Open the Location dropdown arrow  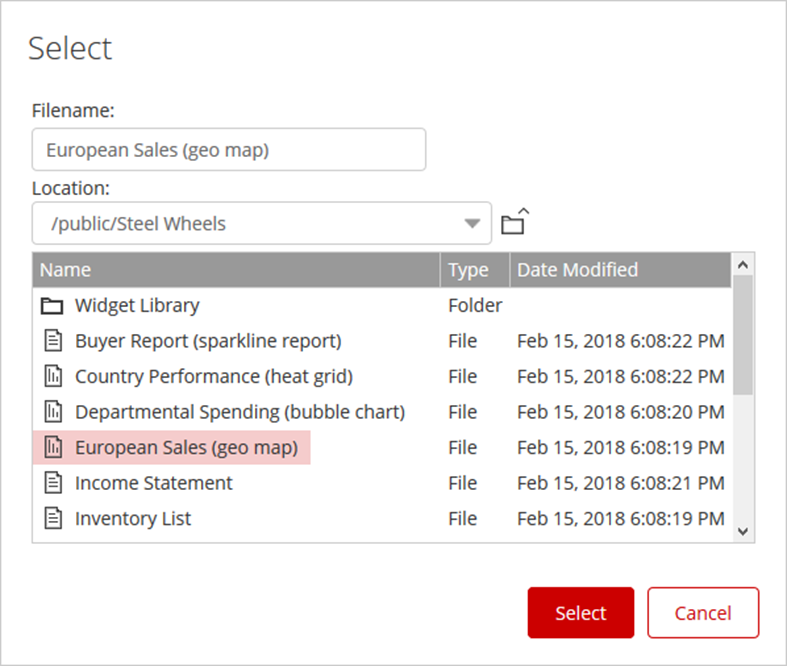point(472,223)
